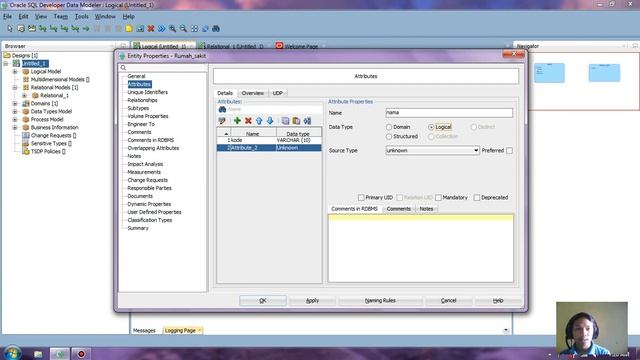Expand the Business Information node
640x360 pixels.
click(x=15, y=127)
